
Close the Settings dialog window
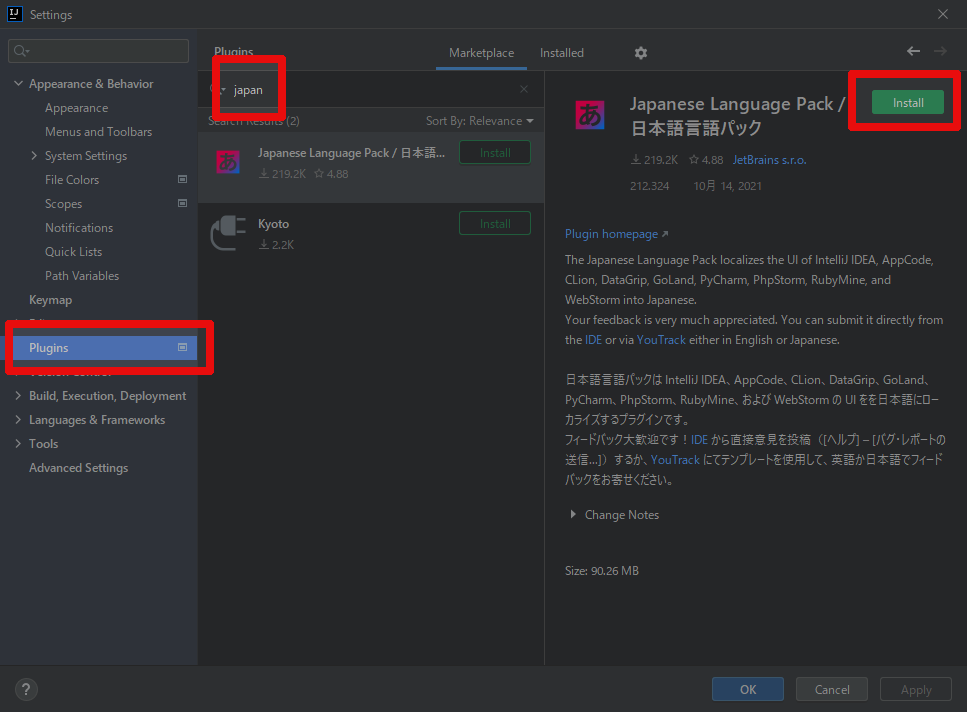943,14
